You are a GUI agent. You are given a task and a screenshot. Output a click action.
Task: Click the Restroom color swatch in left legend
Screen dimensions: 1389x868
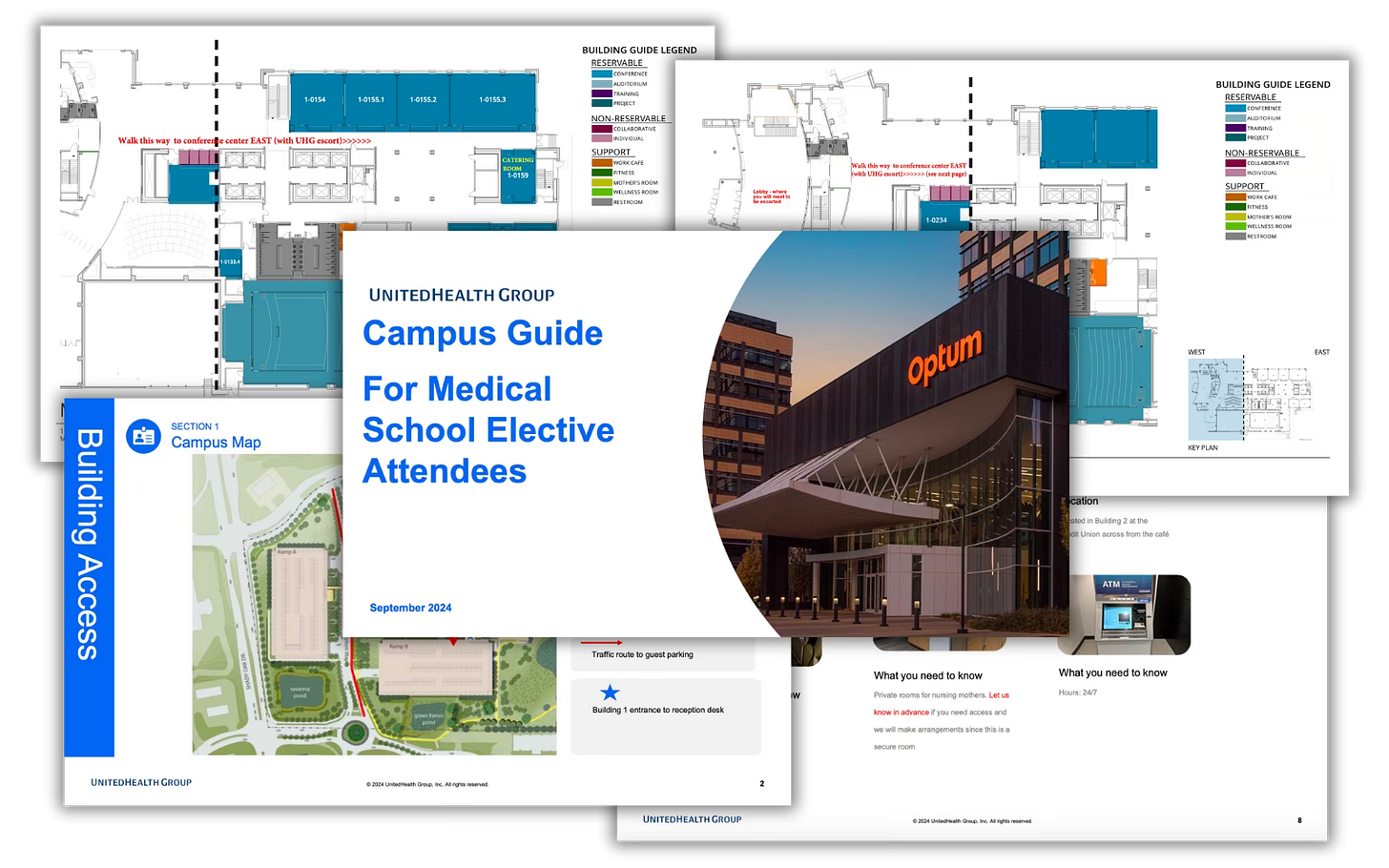click(x=601, y=202)
